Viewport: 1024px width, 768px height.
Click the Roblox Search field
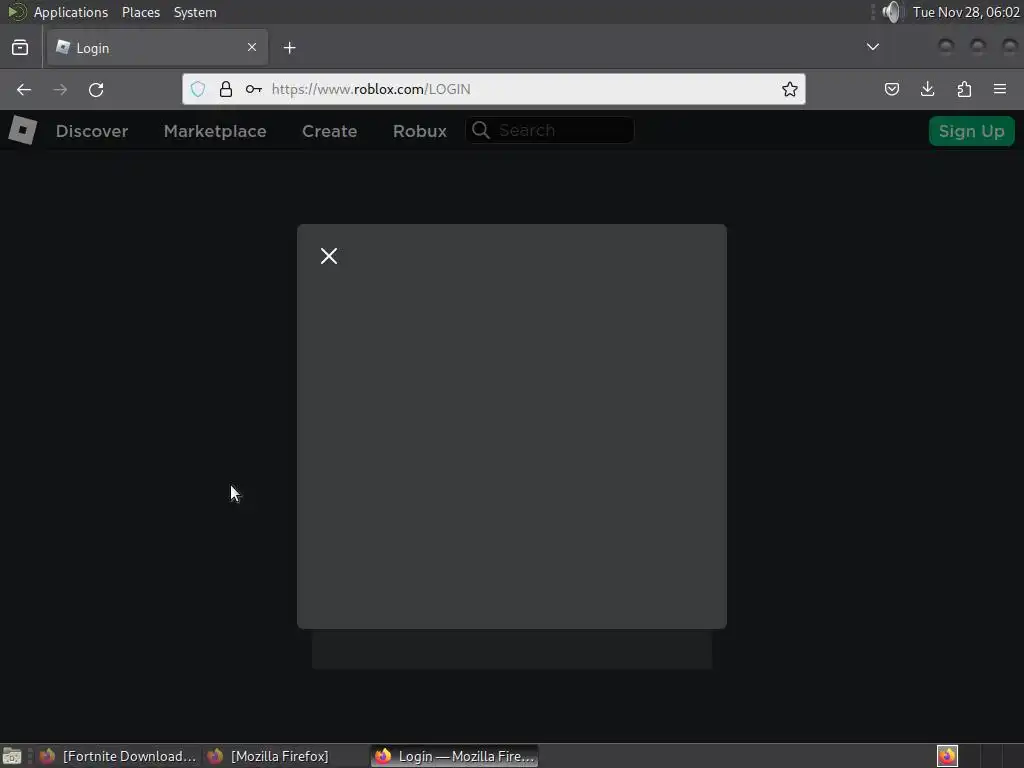click(550, 130)
